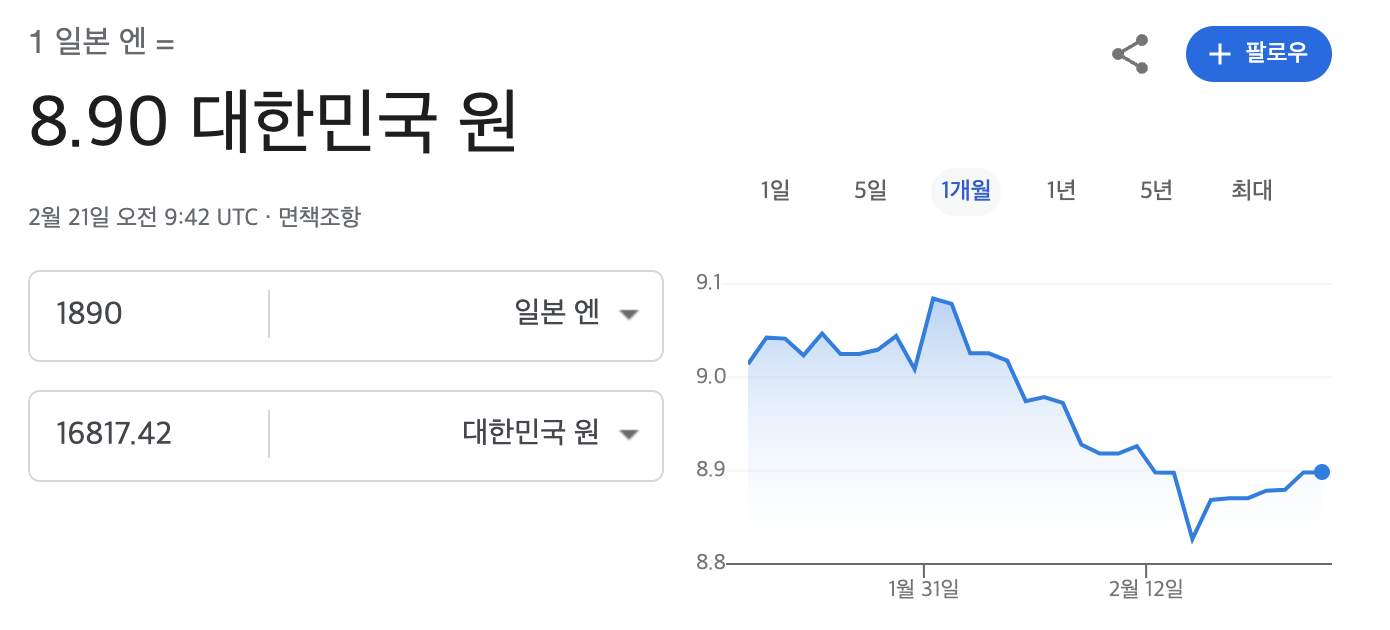Show the 5년 chart history

point(1155,191)
